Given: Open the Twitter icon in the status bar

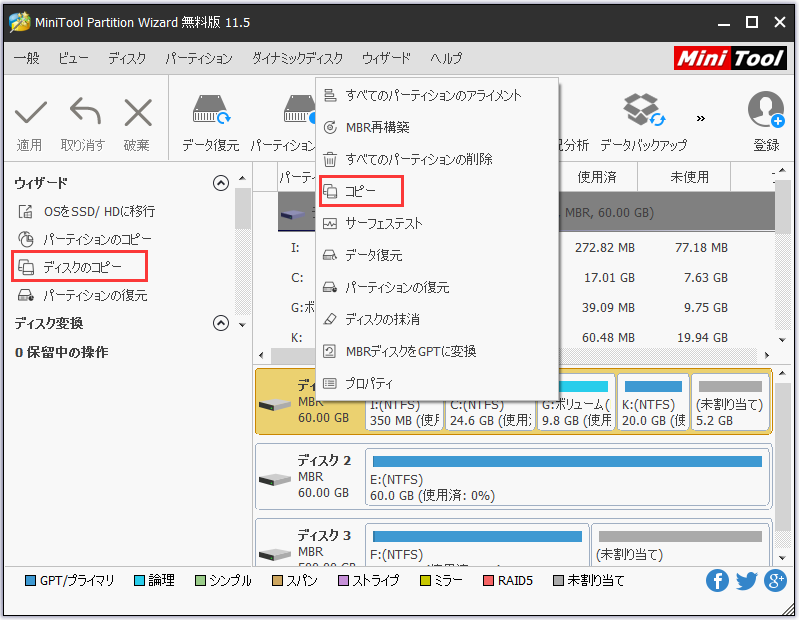Looking at the screenshot, I should pyautogui.click(x=747, y=580).
